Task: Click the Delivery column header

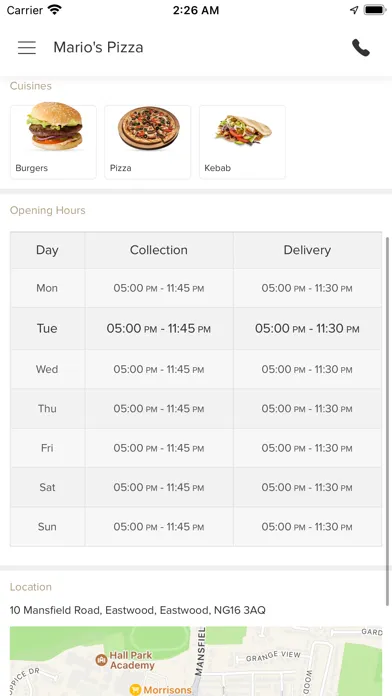Action: pos(307,250)
